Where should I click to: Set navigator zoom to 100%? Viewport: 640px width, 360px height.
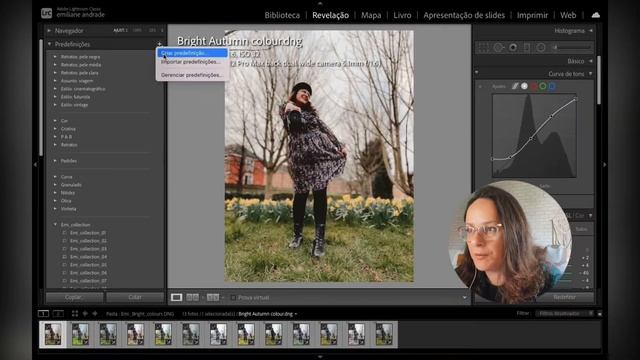pyautogui.click(x=138, y=31)
